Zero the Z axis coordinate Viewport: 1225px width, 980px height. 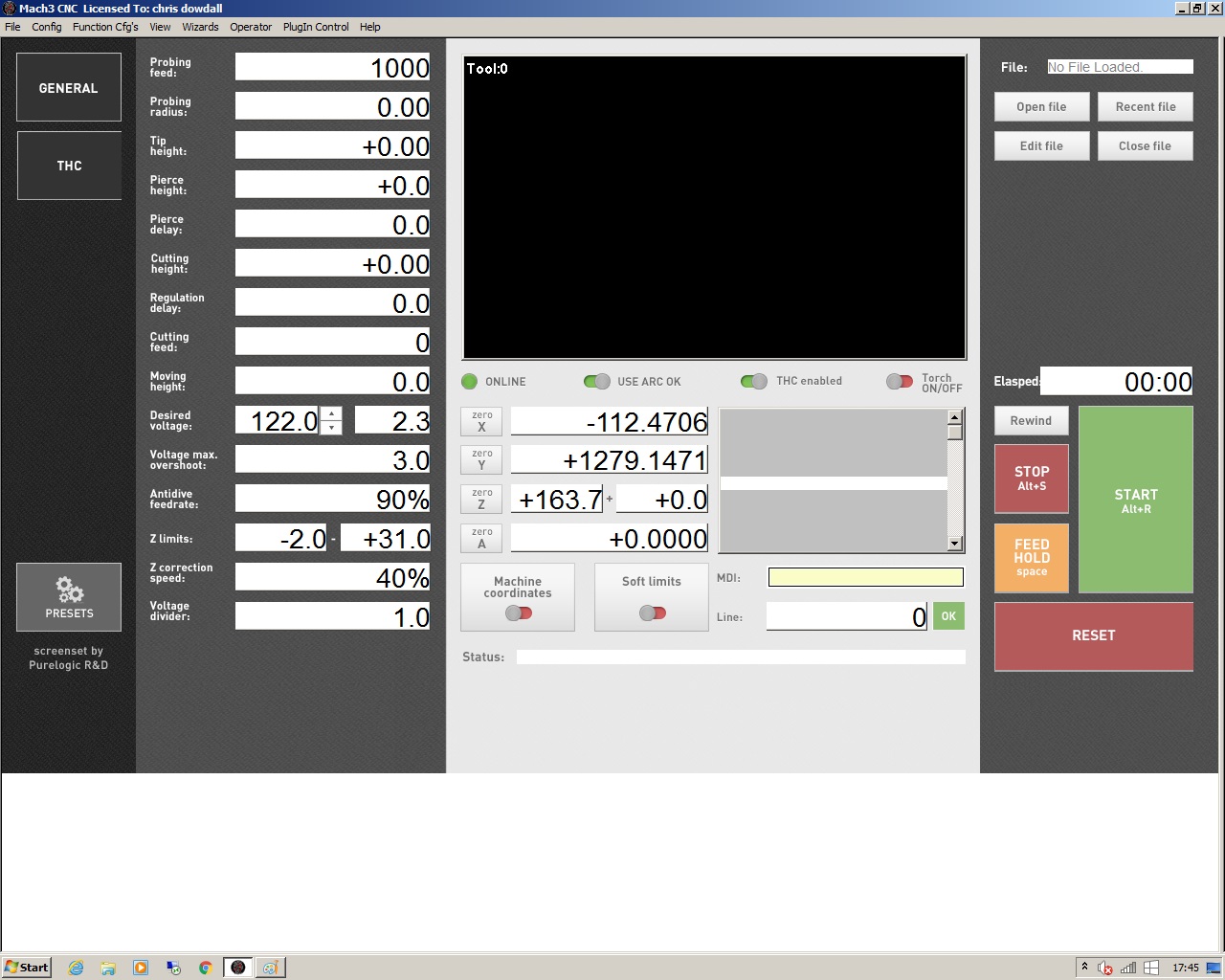tap(481, 500)
